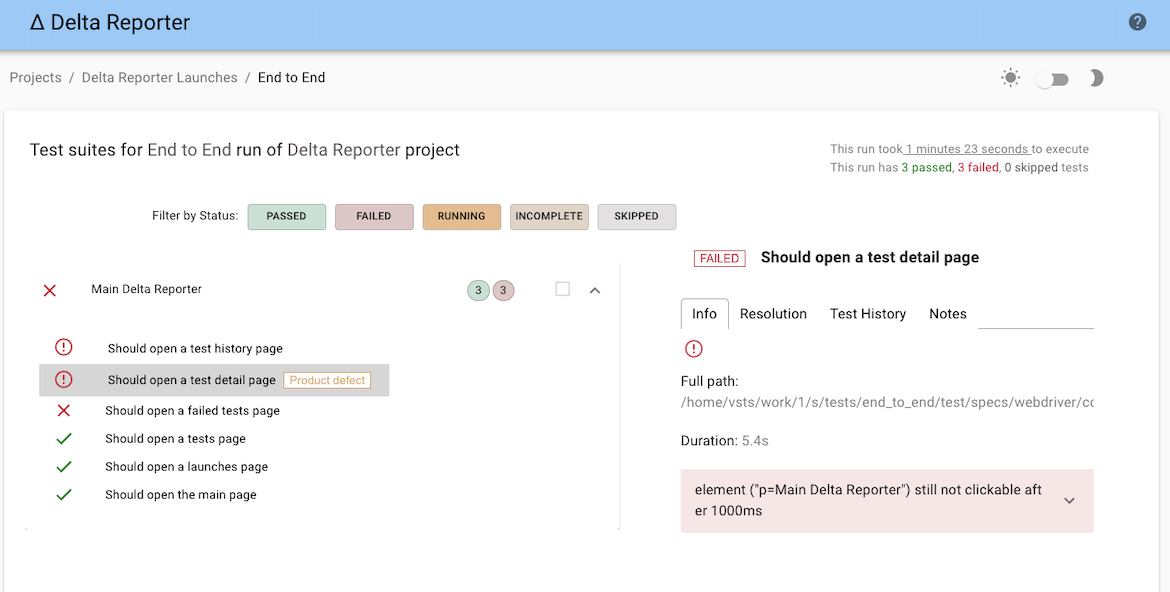Viewport: 1170px width, 592px height.
Task: Click the '1 minutes 23 seconds' duration text
Action: click(x=967, y=149)
